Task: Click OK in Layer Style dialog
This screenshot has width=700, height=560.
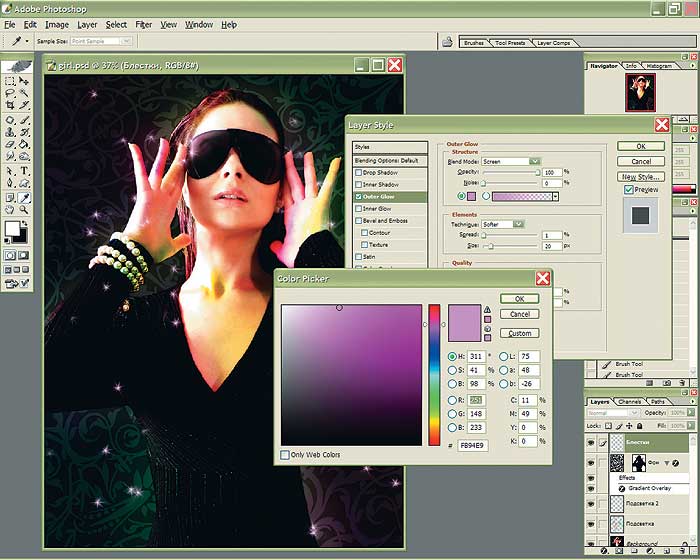Action: tap(641, 146)
